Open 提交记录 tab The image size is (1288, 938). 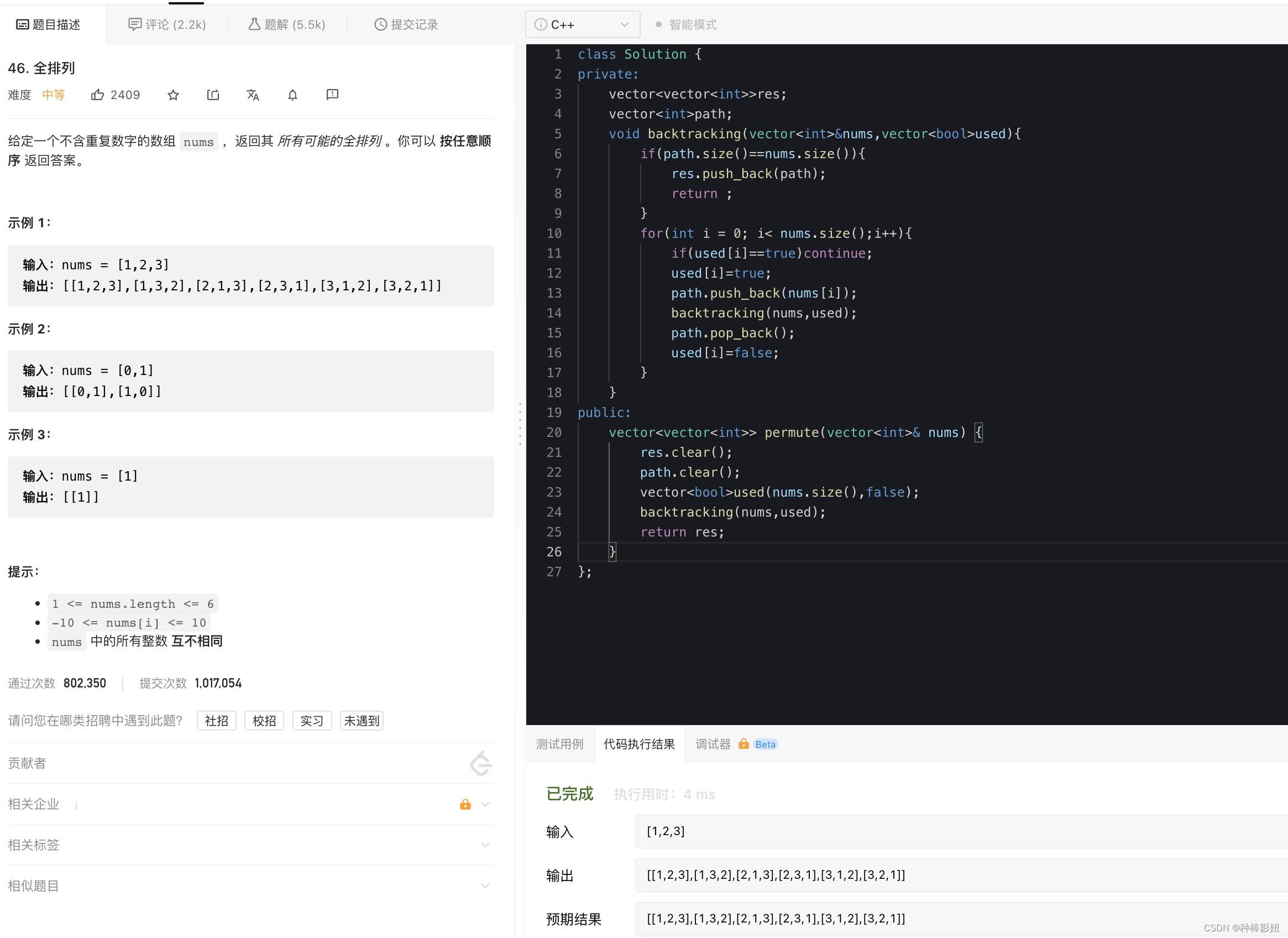406,24
